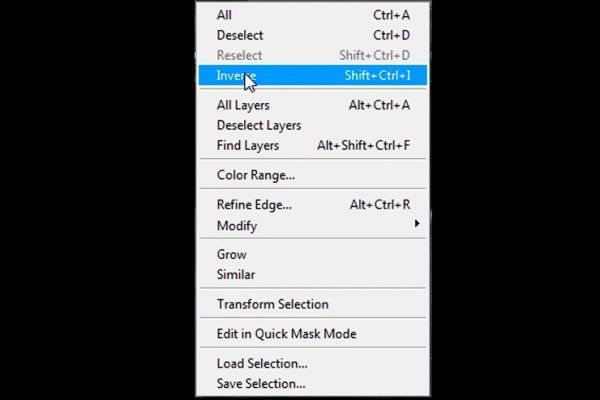Select the All Layers option
The width and height of the screenshot is (600, 400).
(x=313, y=105)
